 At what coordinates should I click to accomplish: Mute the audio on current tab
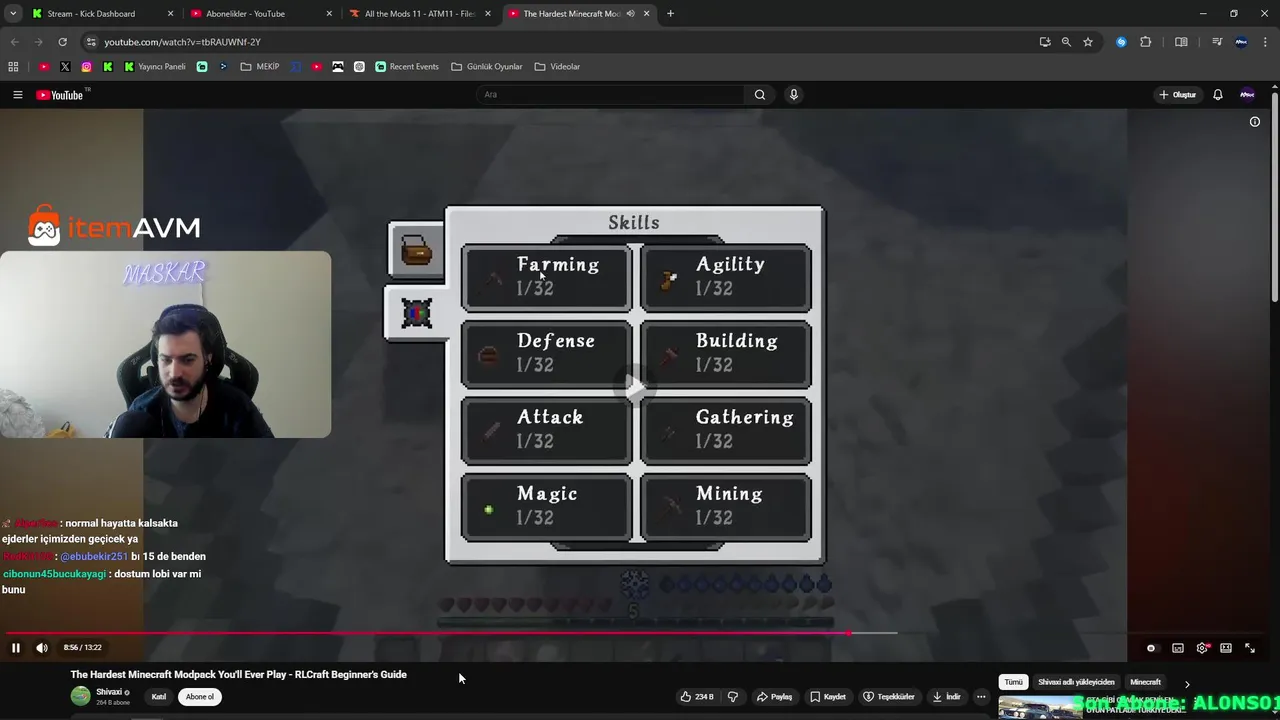tap(630, 14)
